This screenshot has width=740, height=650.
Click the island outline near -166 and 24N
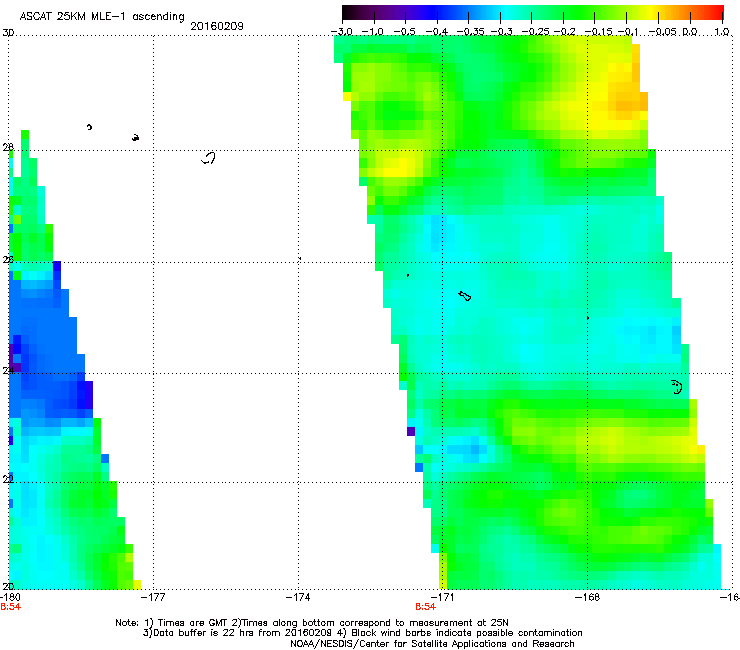coord(677,387)
